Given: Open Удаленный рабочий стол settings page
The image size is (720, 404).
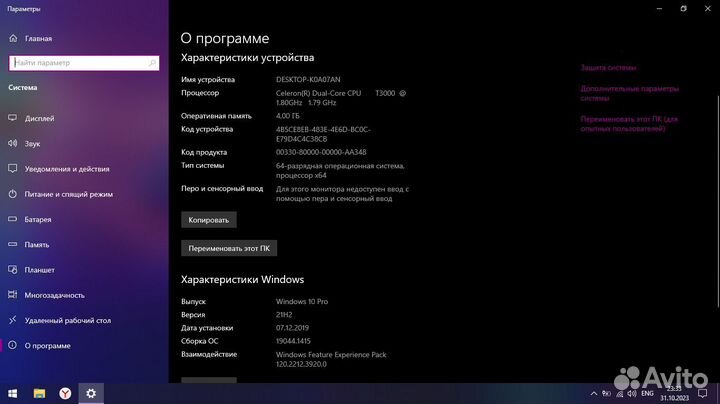Looking at the screenshot, I should pos(68,320).
